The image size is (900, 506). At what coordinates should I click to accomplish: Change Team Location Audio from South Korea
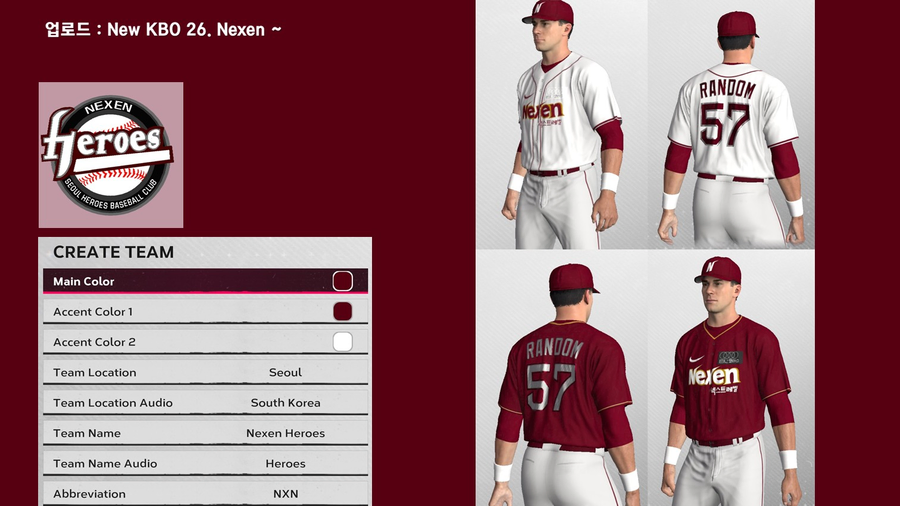pos(205,403)
